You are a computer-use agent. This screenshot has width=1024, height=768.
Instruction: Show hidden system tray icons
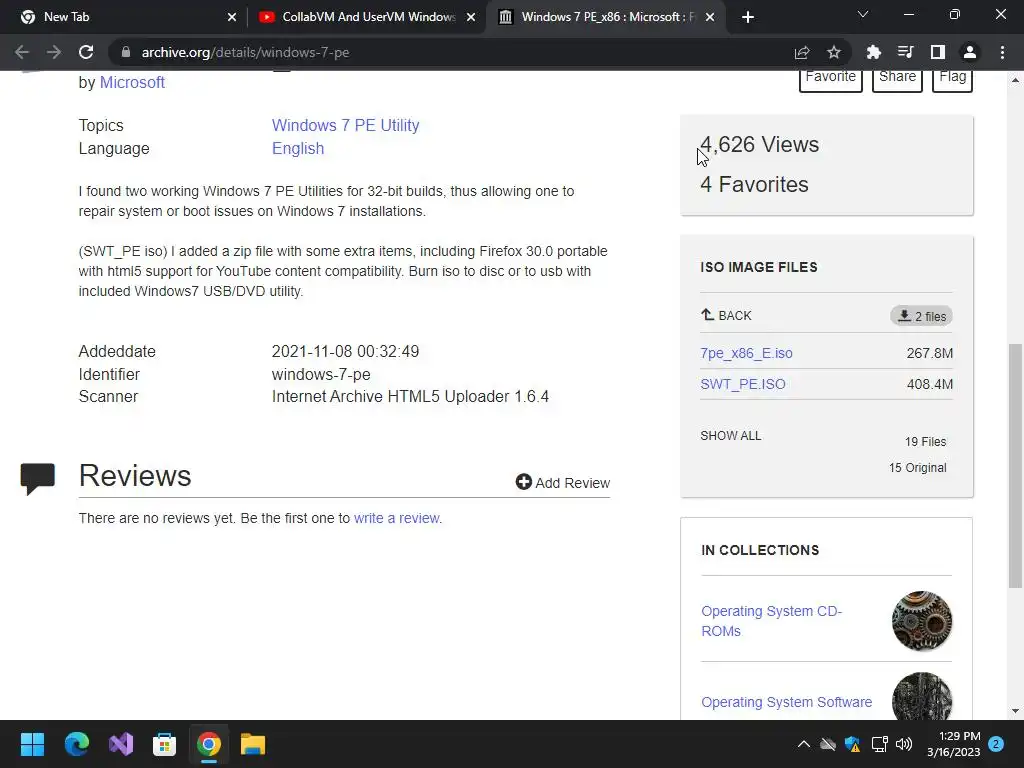point(804,744)
